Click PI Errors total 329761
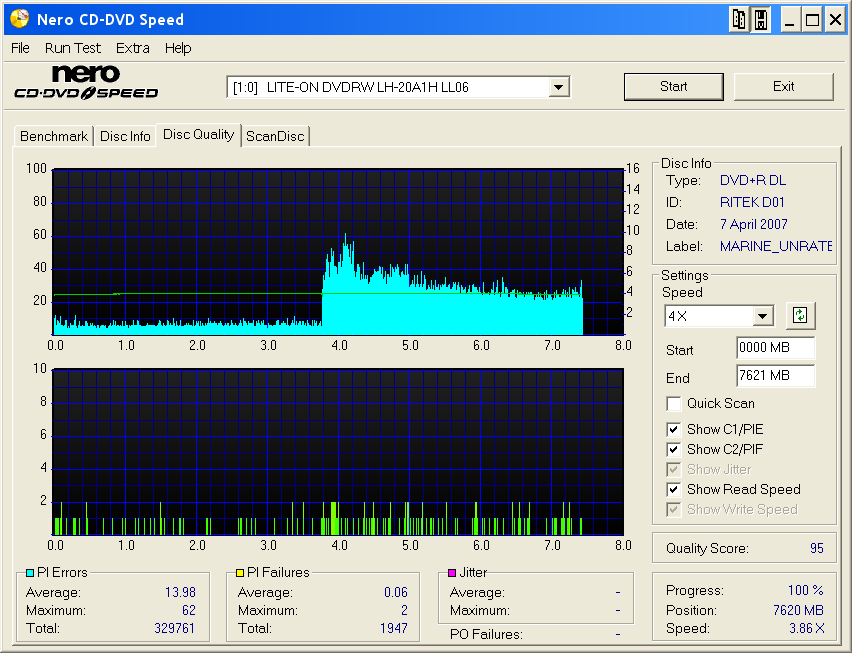The image size is (852, 653). [x=174, y=629]
